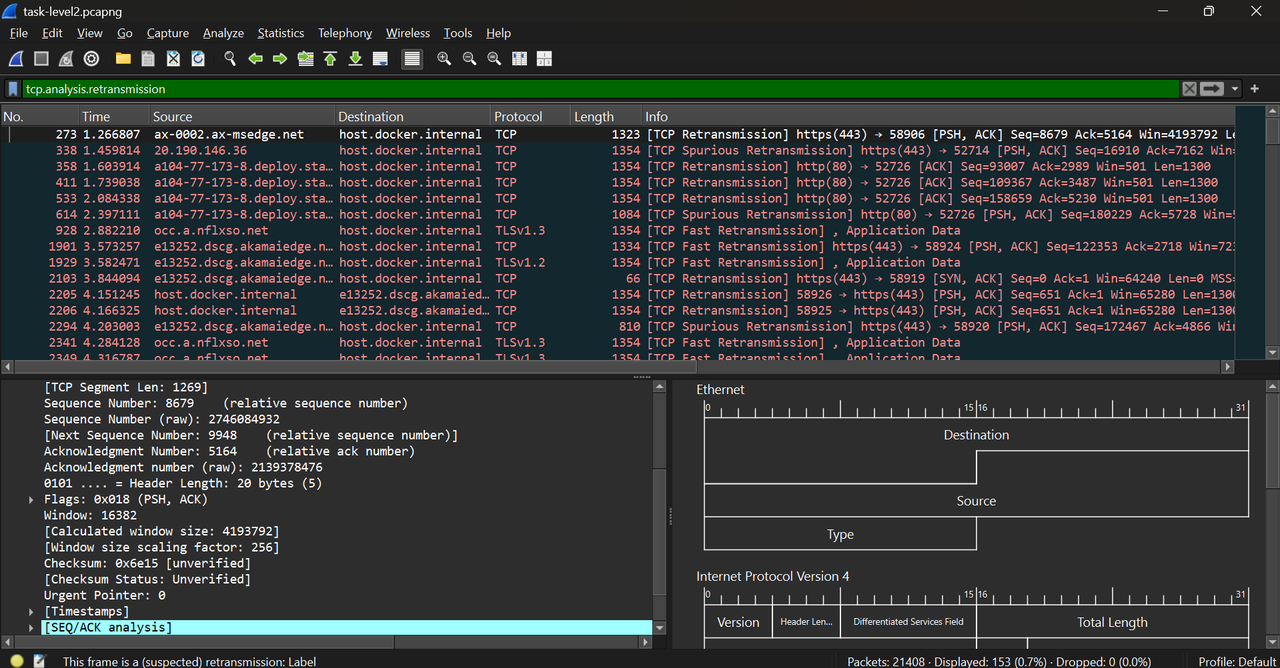This screenshot has width=1280, height=668.
Task: Zoom out main window text
Action: pyautogui.click(x=469, y=59)
